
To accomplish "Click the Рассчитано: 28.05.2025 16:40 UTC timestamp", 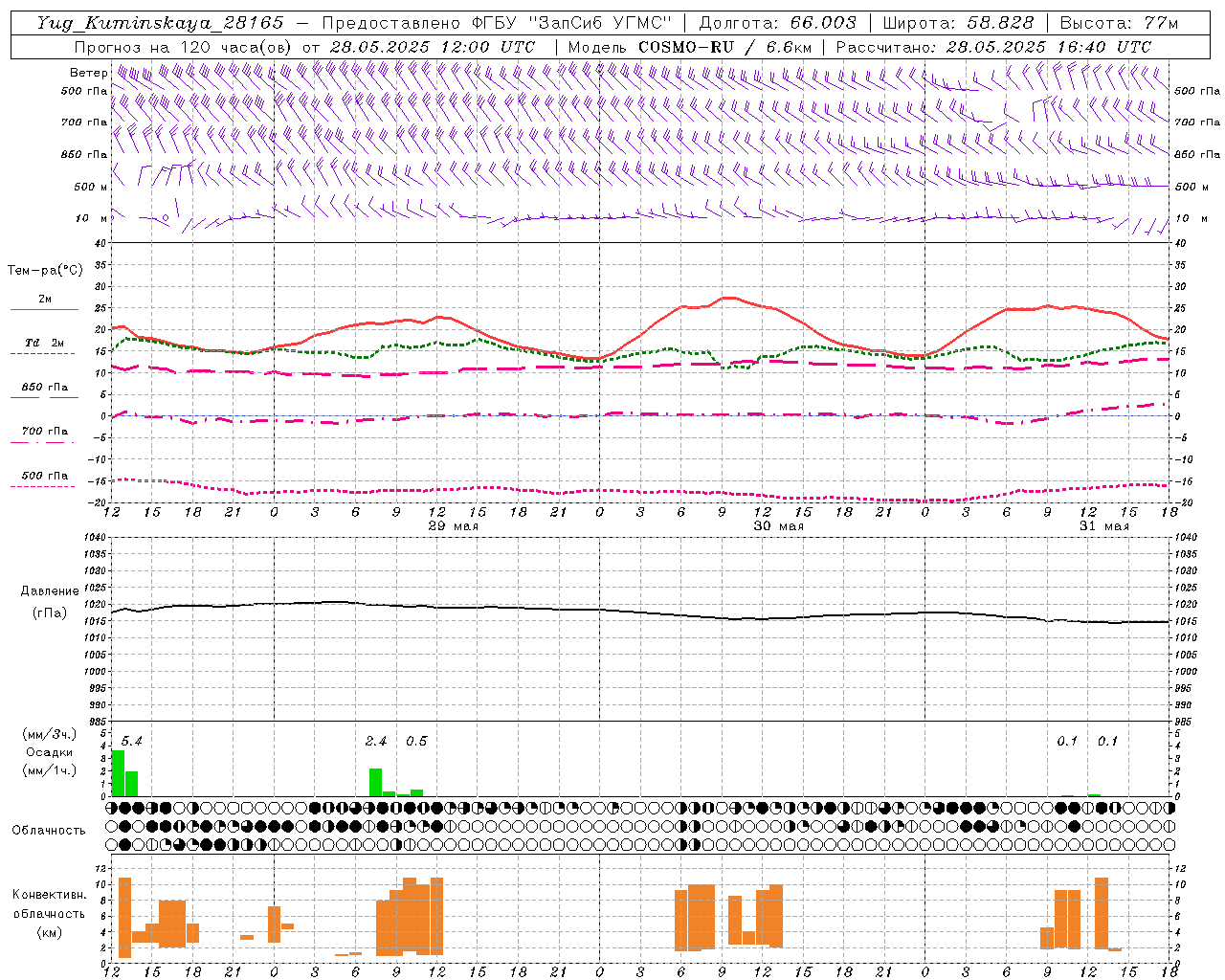I will [x=993, y=47].
